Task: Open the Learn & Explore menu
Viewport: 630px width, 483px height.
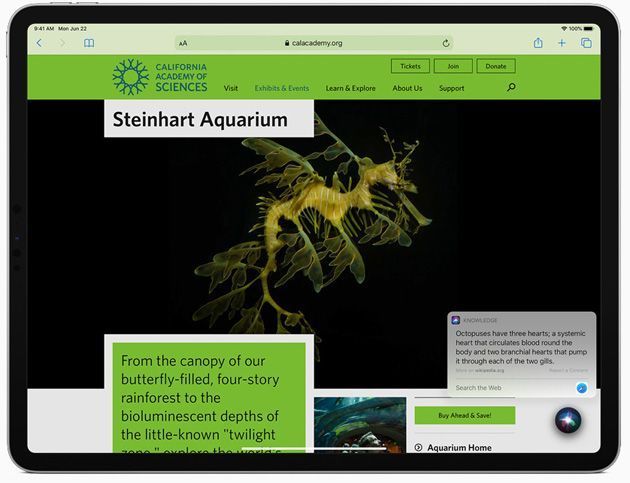Action: click(x=350, y=88)
